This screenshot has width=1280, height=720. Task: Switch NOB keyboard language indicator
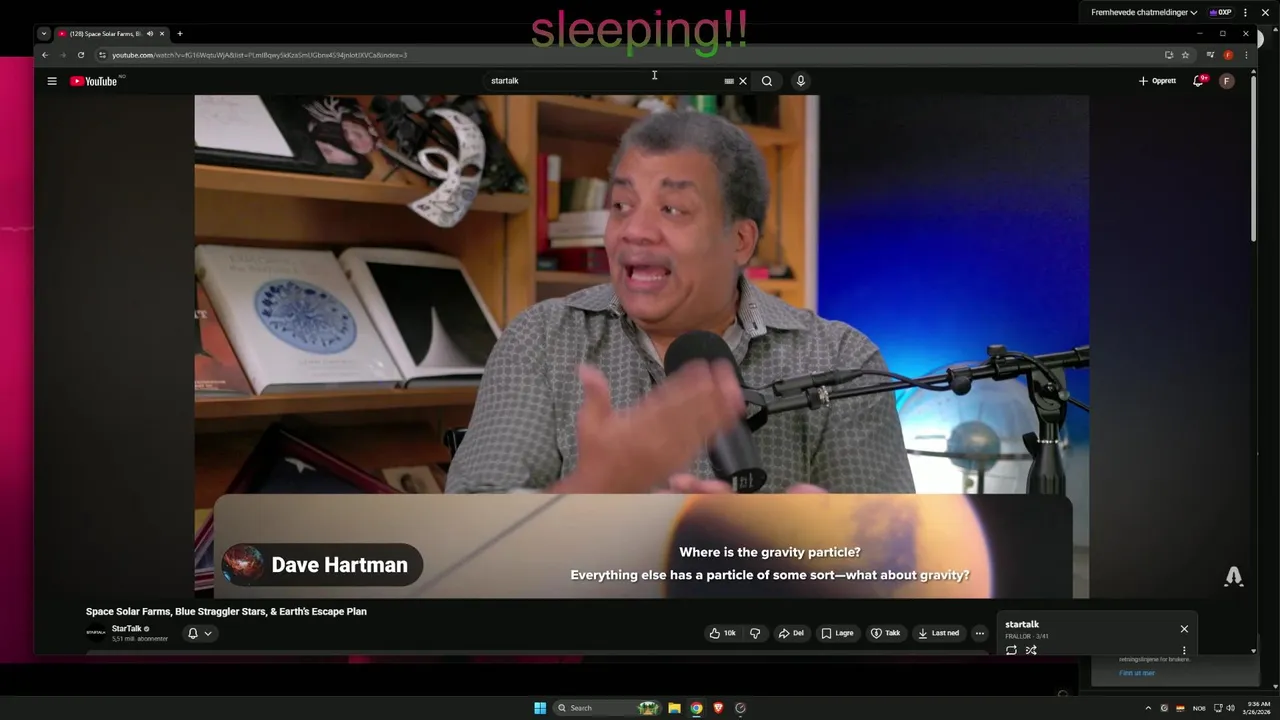(x=1199, y=708)
